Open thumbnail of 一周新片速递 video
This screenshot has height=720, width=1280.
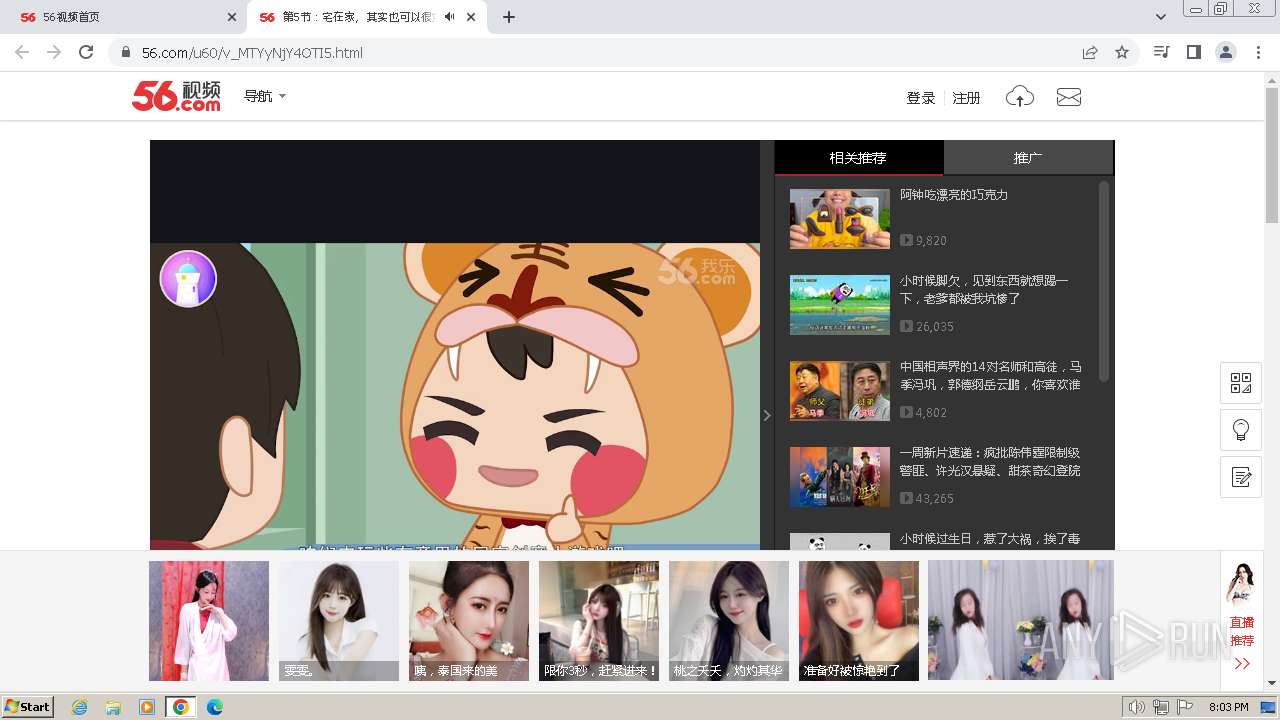pyautogui.click(x=840, y=477)
